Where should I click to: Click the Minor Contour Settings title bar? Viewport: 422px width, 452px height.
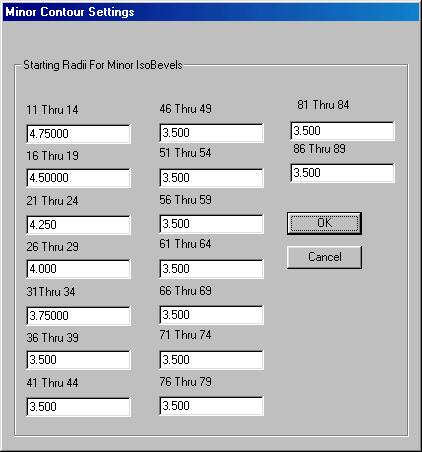click(211, 12)
